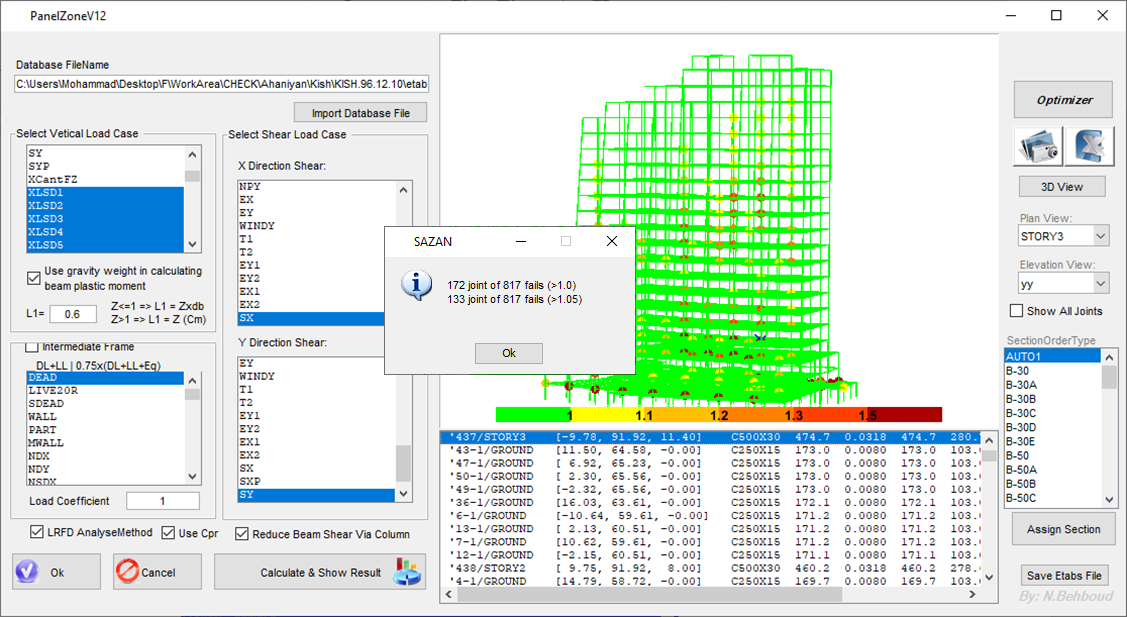Viewport: 1127px width, 617px height.
Task: Toggle Reduce Beam Shear Via Column
Action: pos(242,534)
